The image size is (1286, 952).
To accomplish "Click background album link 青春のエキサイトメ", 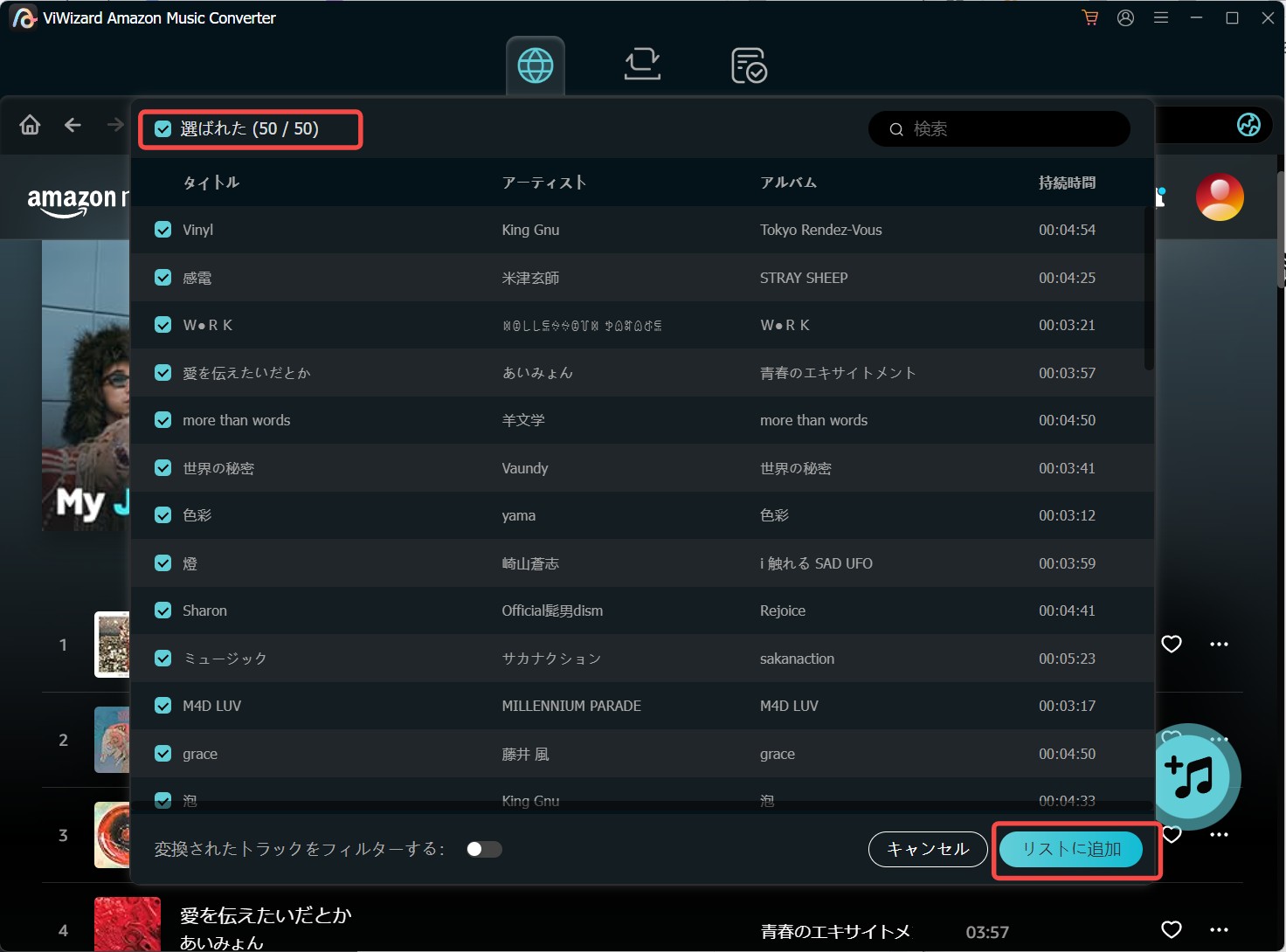I will (x=835, y=932).
